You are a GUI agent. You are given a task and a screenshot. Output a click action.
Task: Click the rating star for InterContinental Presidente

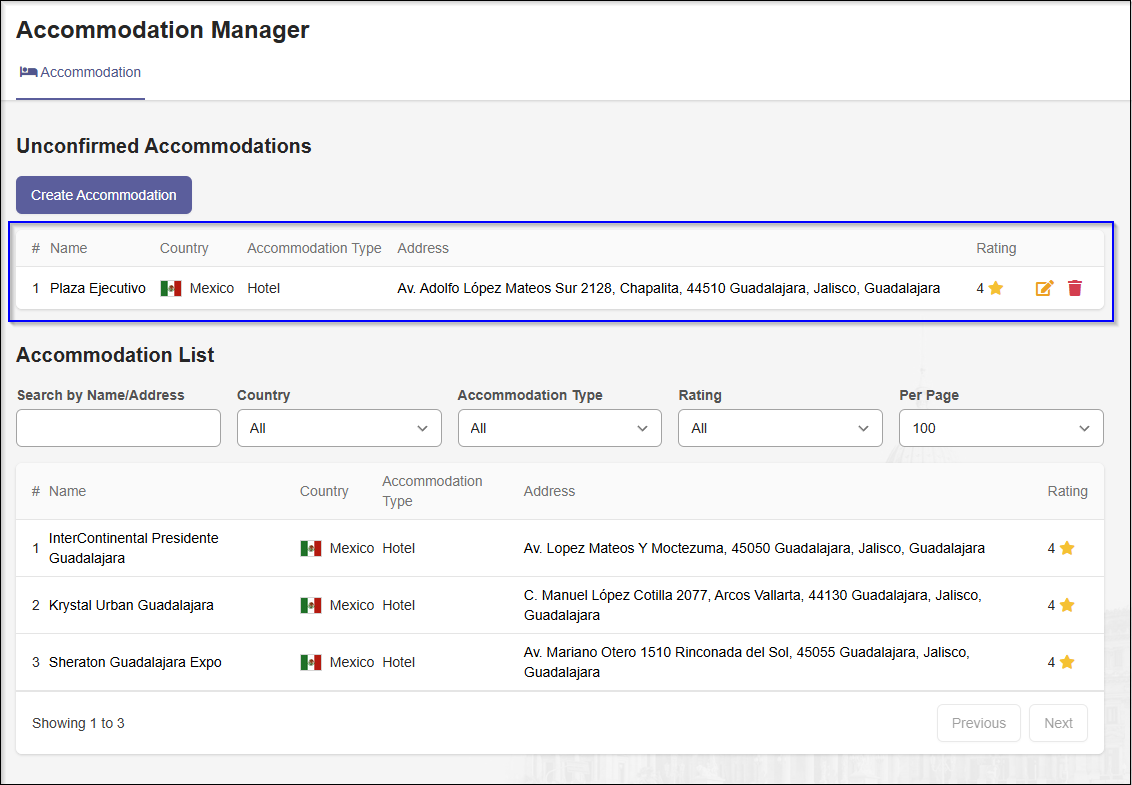[1067, 548]
